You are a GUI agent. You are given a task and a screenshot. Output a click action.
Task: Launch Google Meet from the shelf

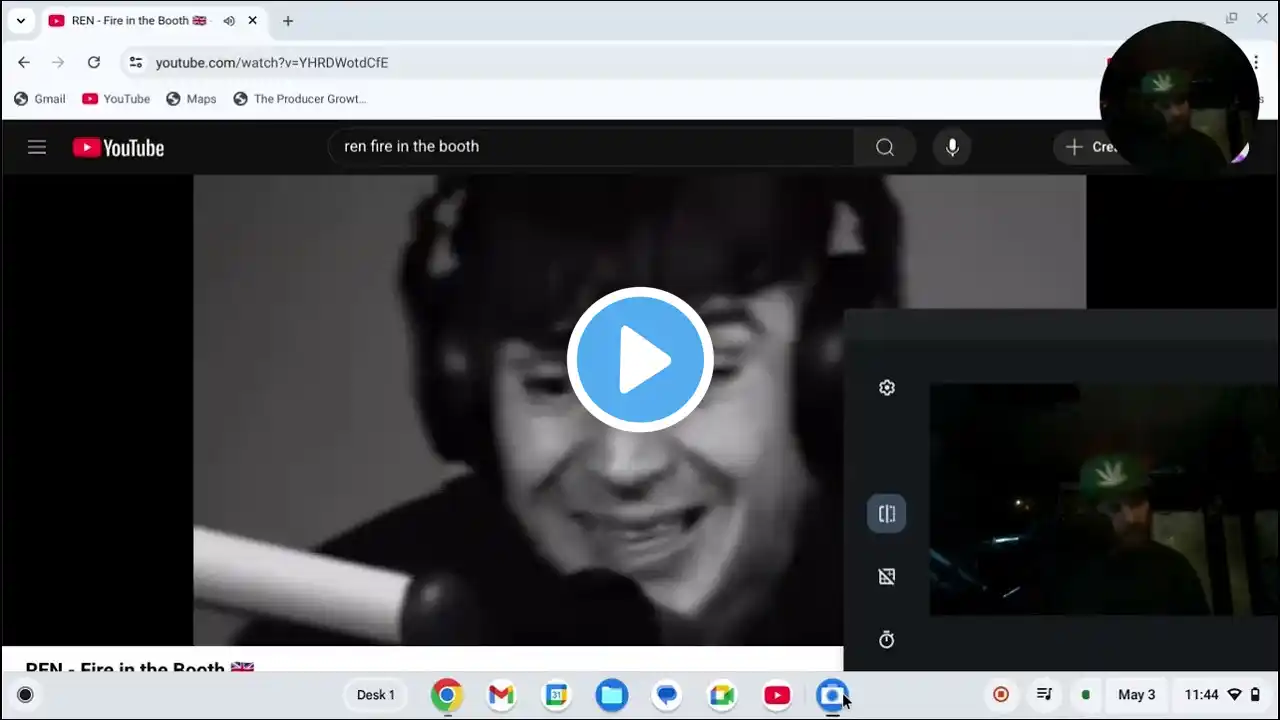(722, 695)
